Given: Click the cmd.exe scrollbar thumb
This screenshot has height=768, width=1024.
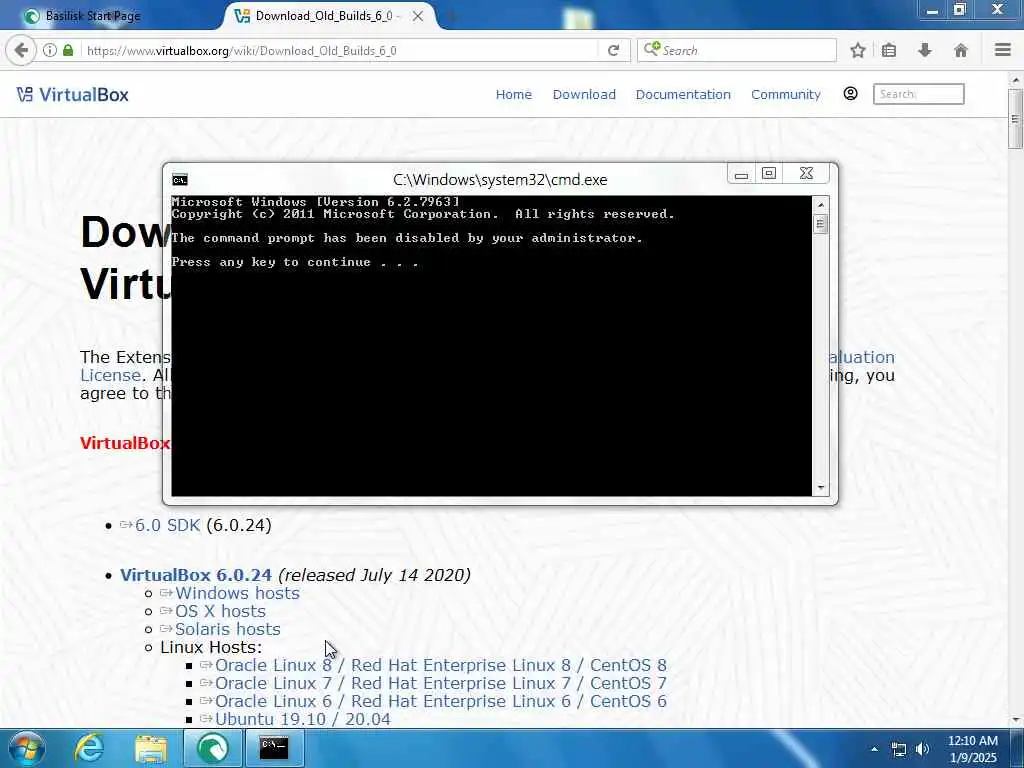Looking at the screenshot, I should pos(821,224).
